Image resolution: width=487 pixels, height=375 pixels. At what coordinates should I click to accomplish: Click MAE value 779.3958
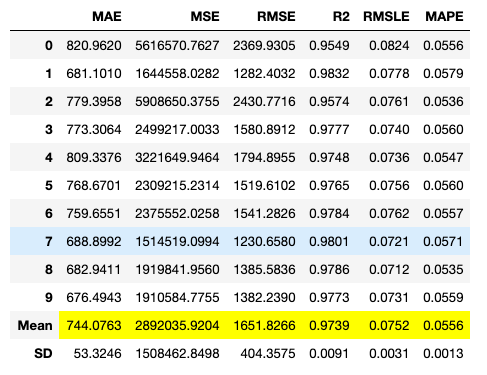(94, 101)
